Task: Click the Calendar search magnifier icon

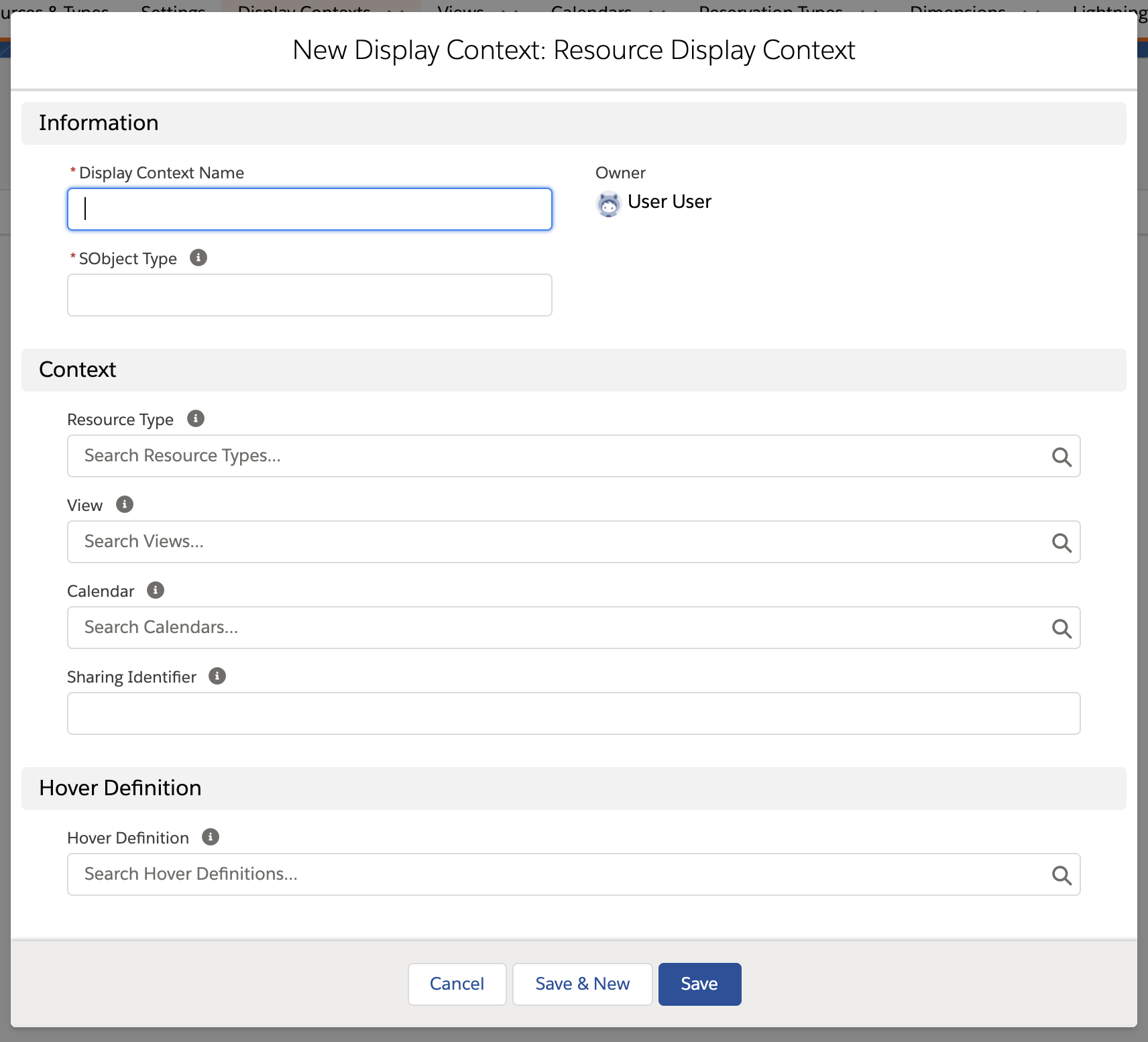Action: click(1061, 628)
